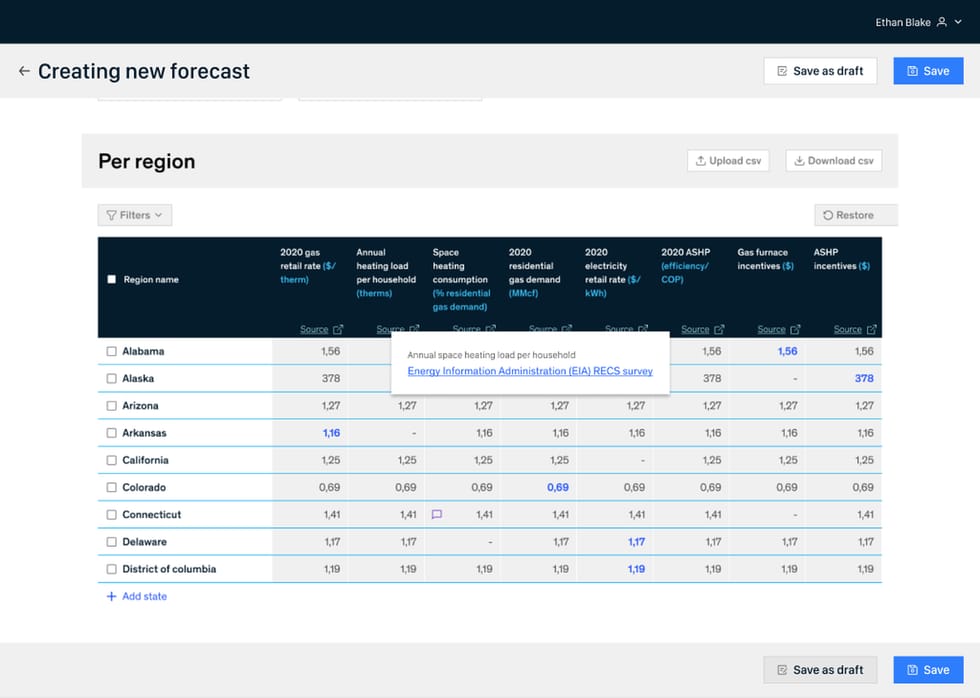Click the blue Save button in footer

coord(928,670)
